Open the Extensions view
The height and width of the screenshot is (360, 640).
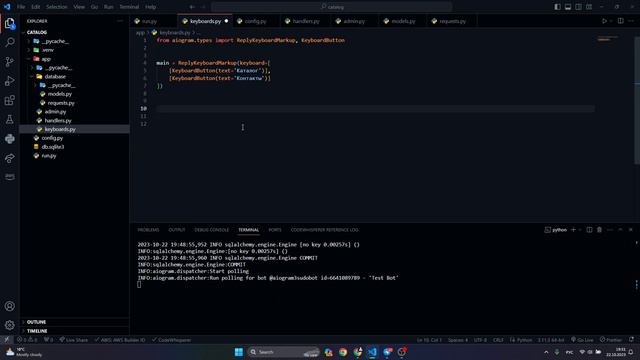click(x=9, y=100)
